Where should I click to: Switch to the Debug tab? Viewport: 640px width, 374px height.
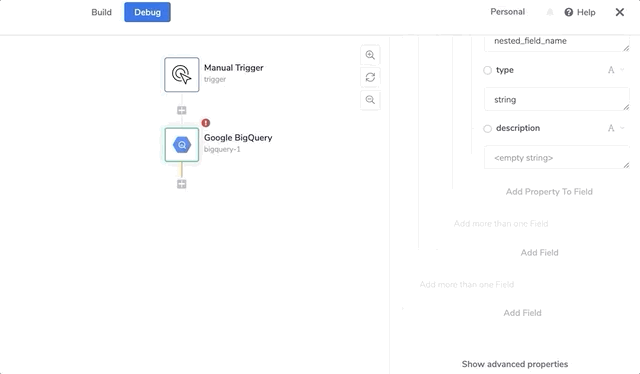point(147,12)
